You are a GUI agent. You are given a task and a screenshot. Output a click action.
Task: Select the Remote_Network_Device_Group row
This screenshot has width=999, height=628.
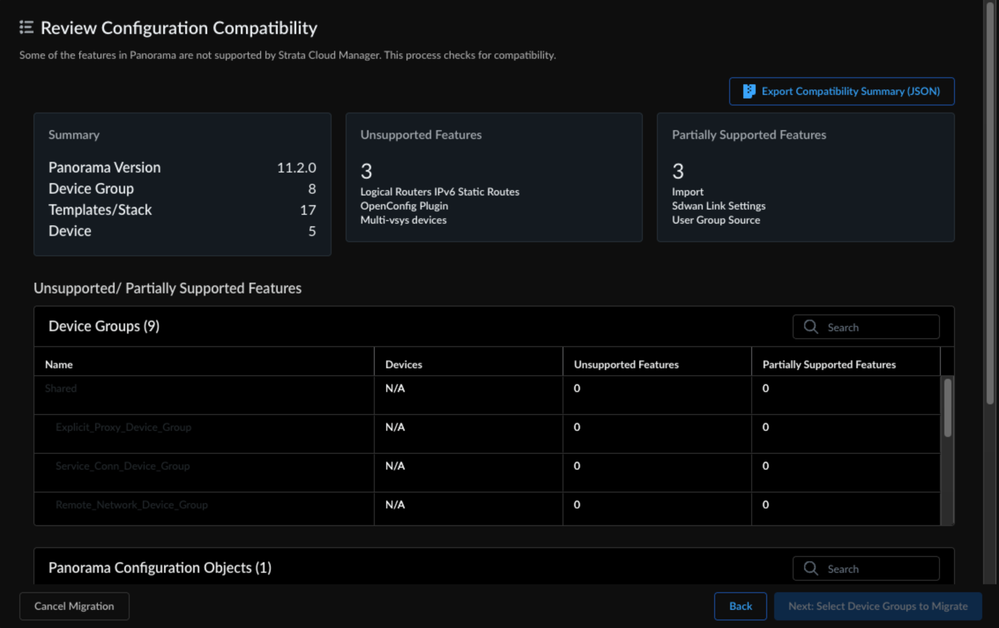[x=487, y=509]
